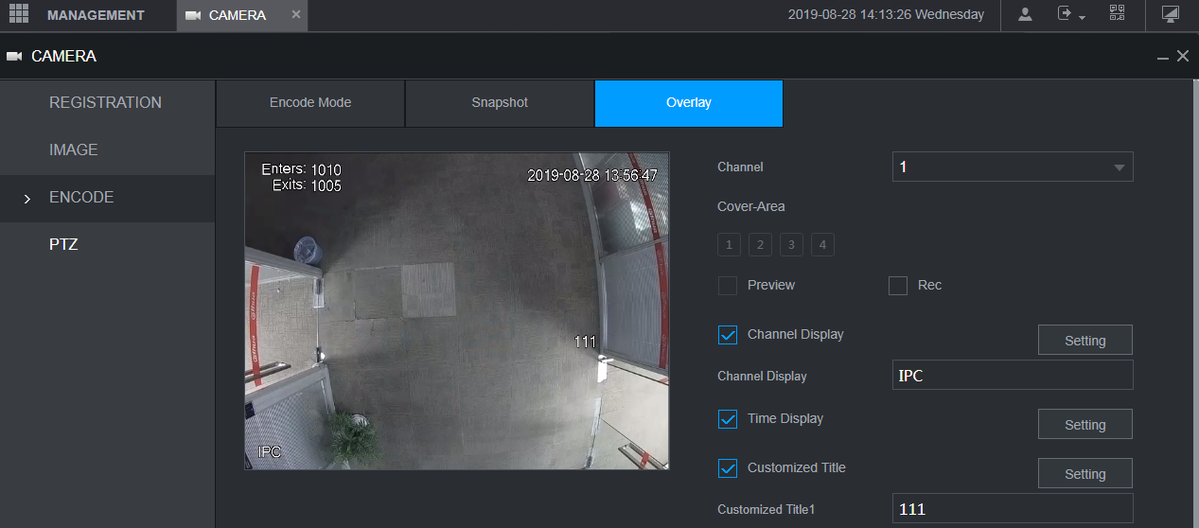Click the IPC overlay label in preview

[x=269, y=452]
